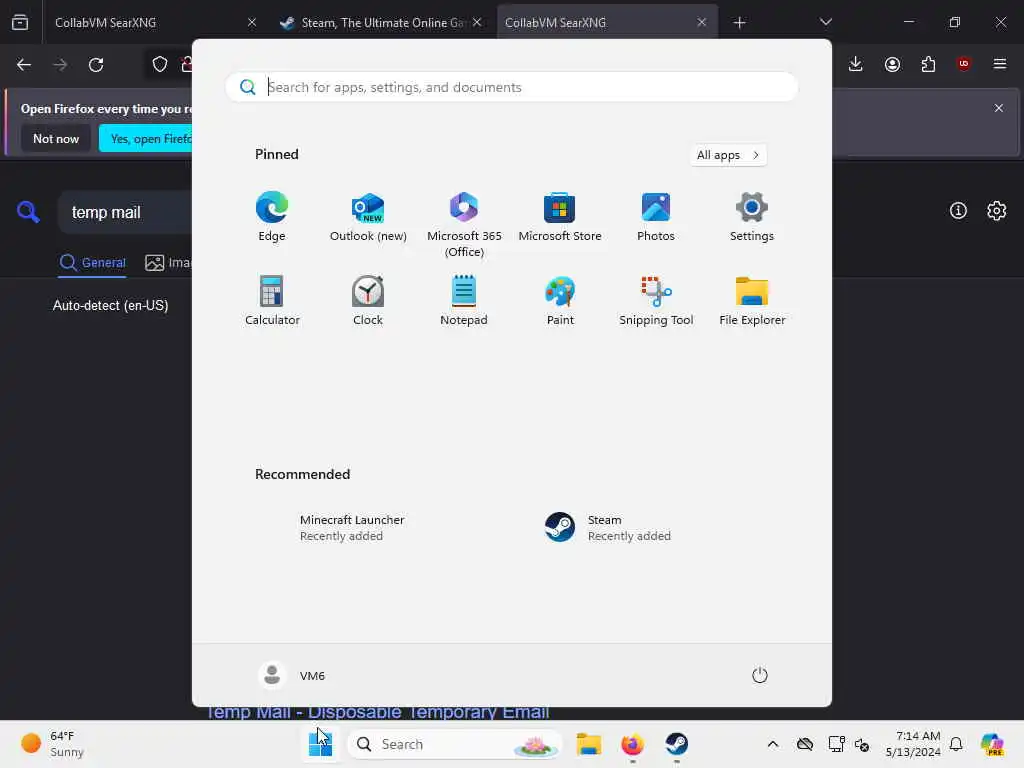Dismiss the Firefox notification bar
This screenshot has width=1024, height=768.
[999, 108]
